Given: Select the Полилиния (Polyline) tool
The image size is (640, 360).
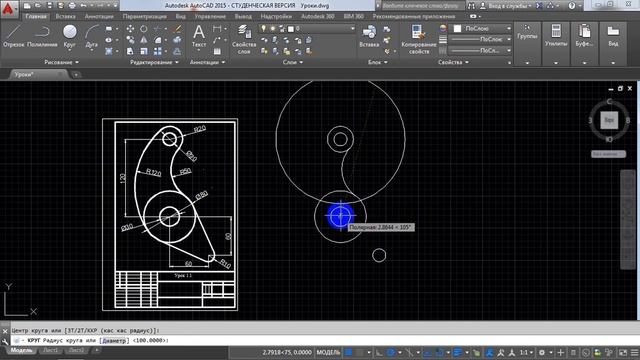Looking at the screenshot, I should [x=42, y=36].
